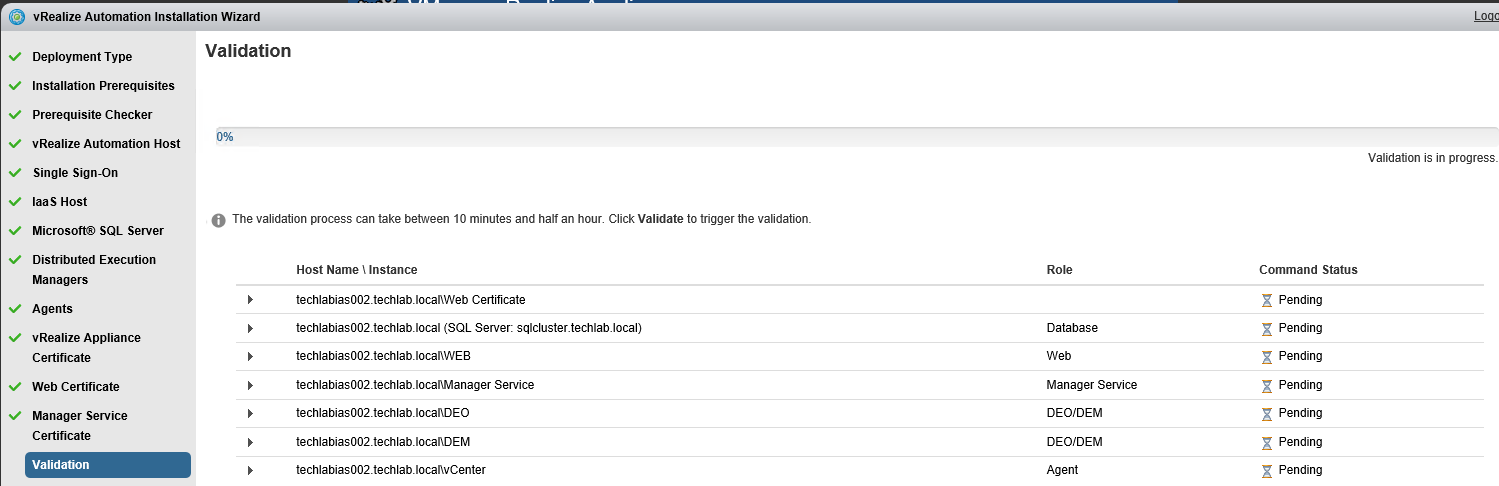Image resolution: width=1499 pixels, height=486 pixels.
Task: Click the pending hourglass on Database row
Action: (x=1267, y=328)
